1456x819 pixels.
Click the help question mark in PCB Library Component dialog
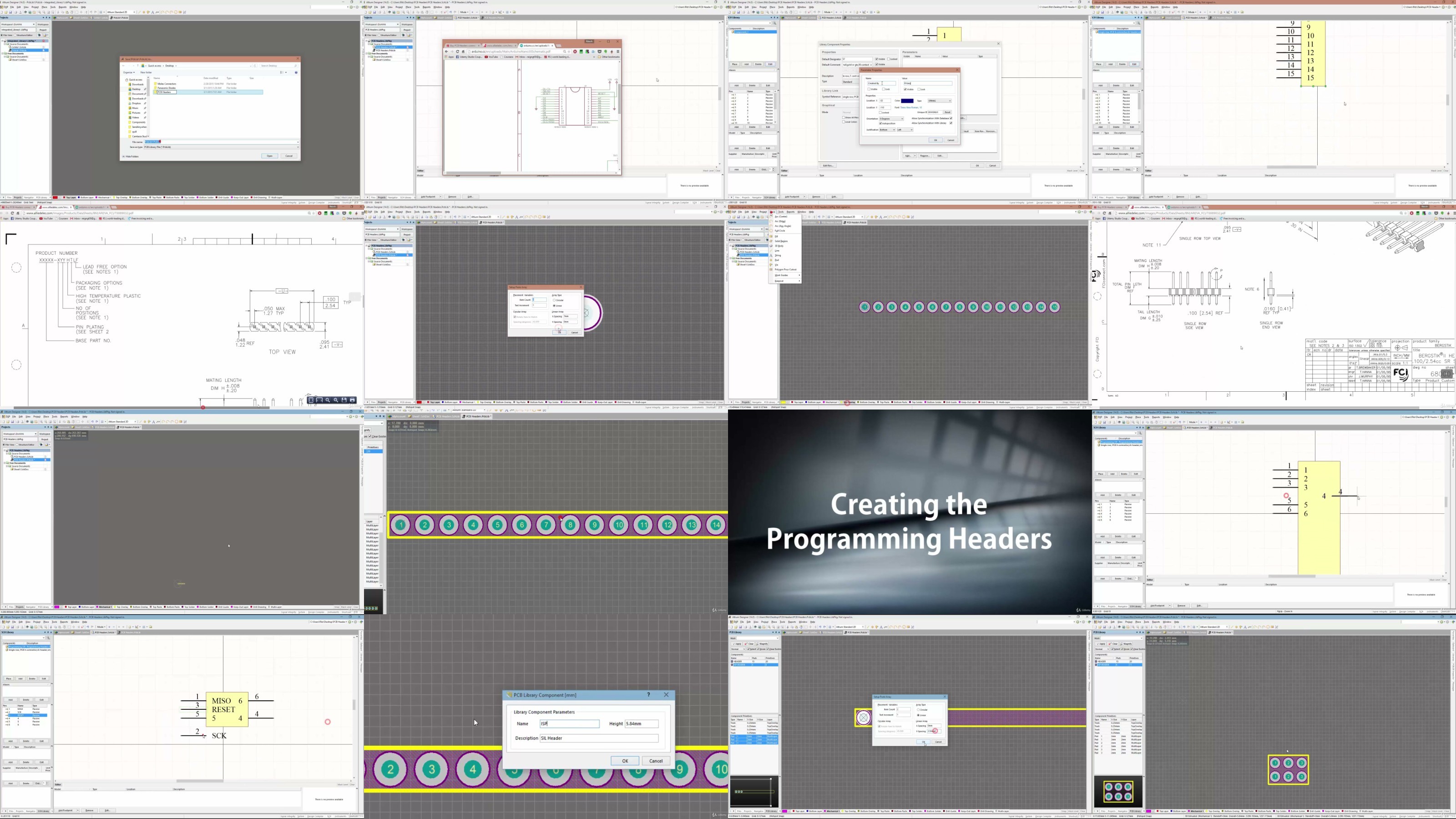(x=648, y=695)
